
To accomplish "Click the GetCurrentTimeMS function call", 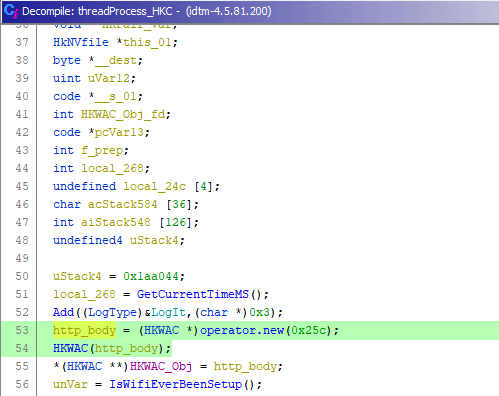I will pyautogui.click(x=192, y=294).
